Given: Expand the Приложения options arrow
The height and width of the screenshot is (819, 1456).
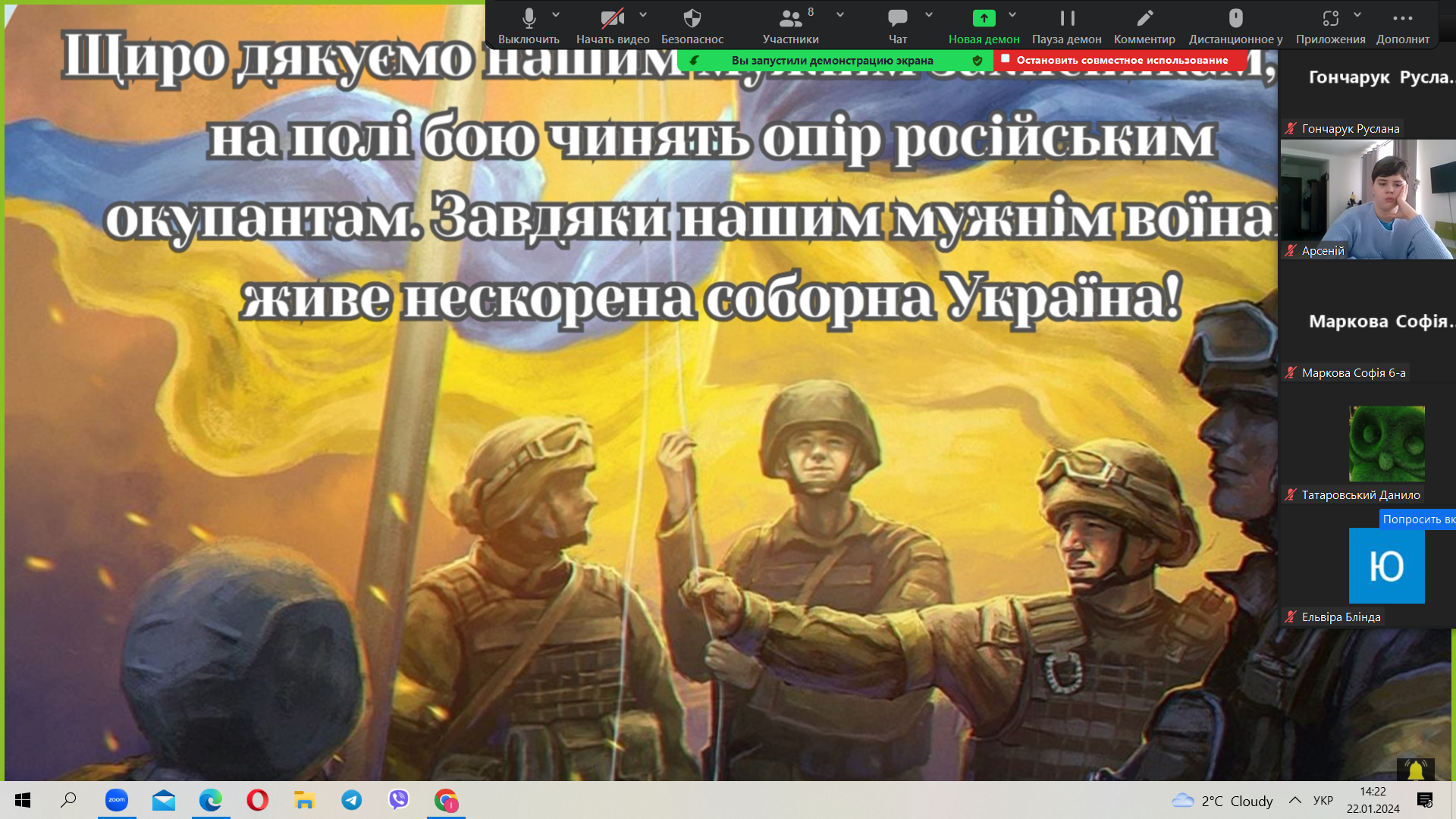Looking at the screenshot, I should tap(1357, 14).
